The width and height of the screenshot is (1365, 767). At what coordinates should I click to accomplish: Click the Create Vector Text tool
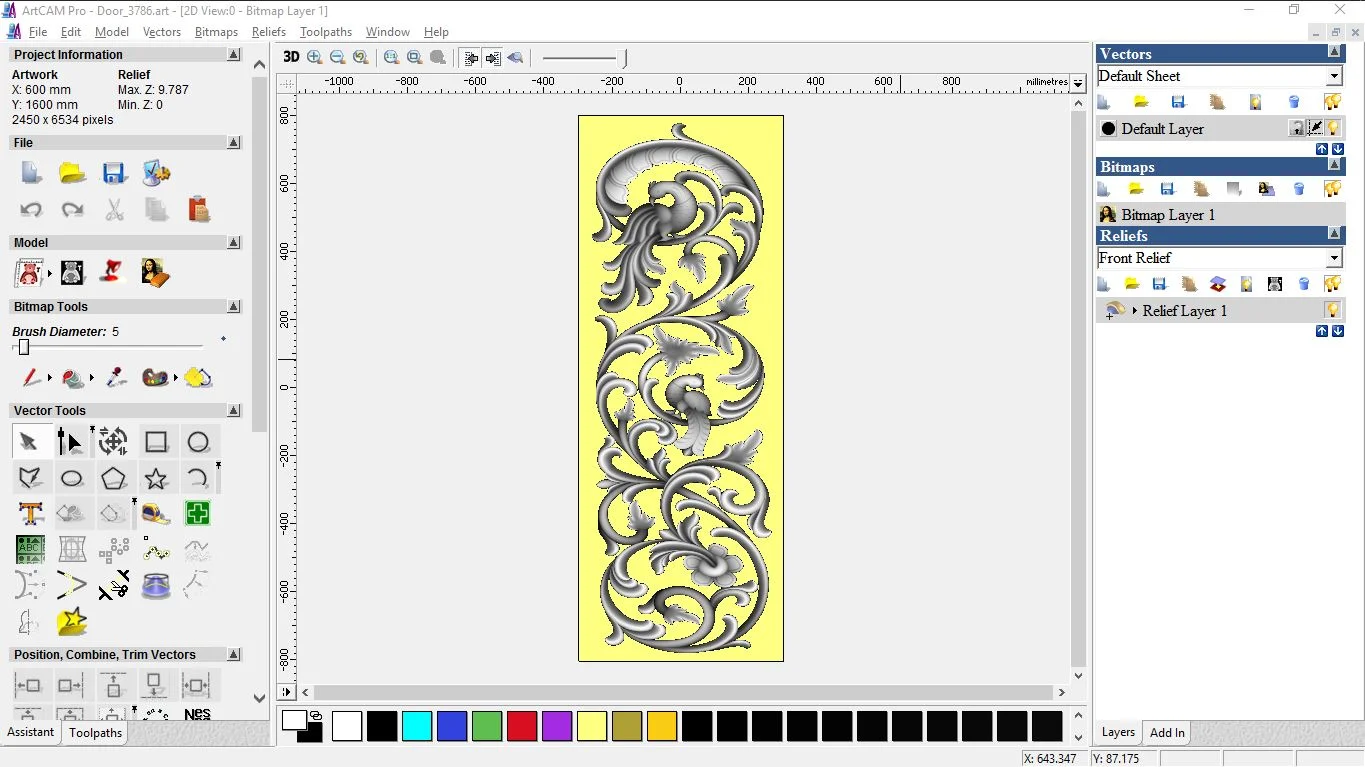pos(30,514)
